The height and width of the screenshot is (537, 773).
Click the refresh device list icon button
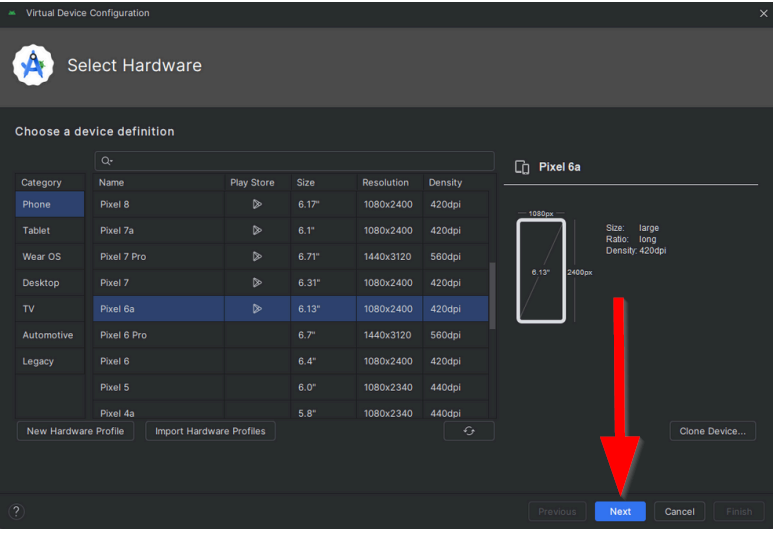coord(469,431)
